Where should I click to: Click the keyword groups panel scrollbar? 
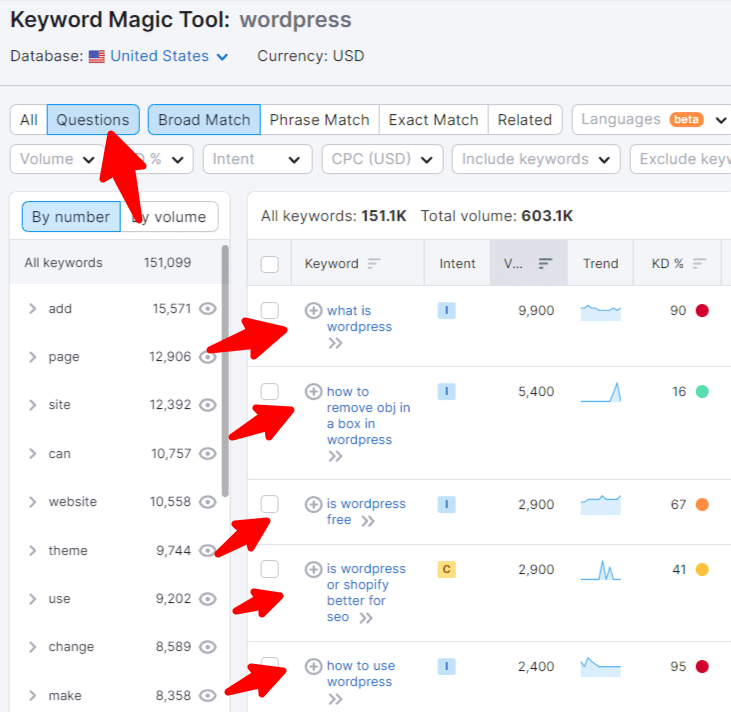point(225,371)
